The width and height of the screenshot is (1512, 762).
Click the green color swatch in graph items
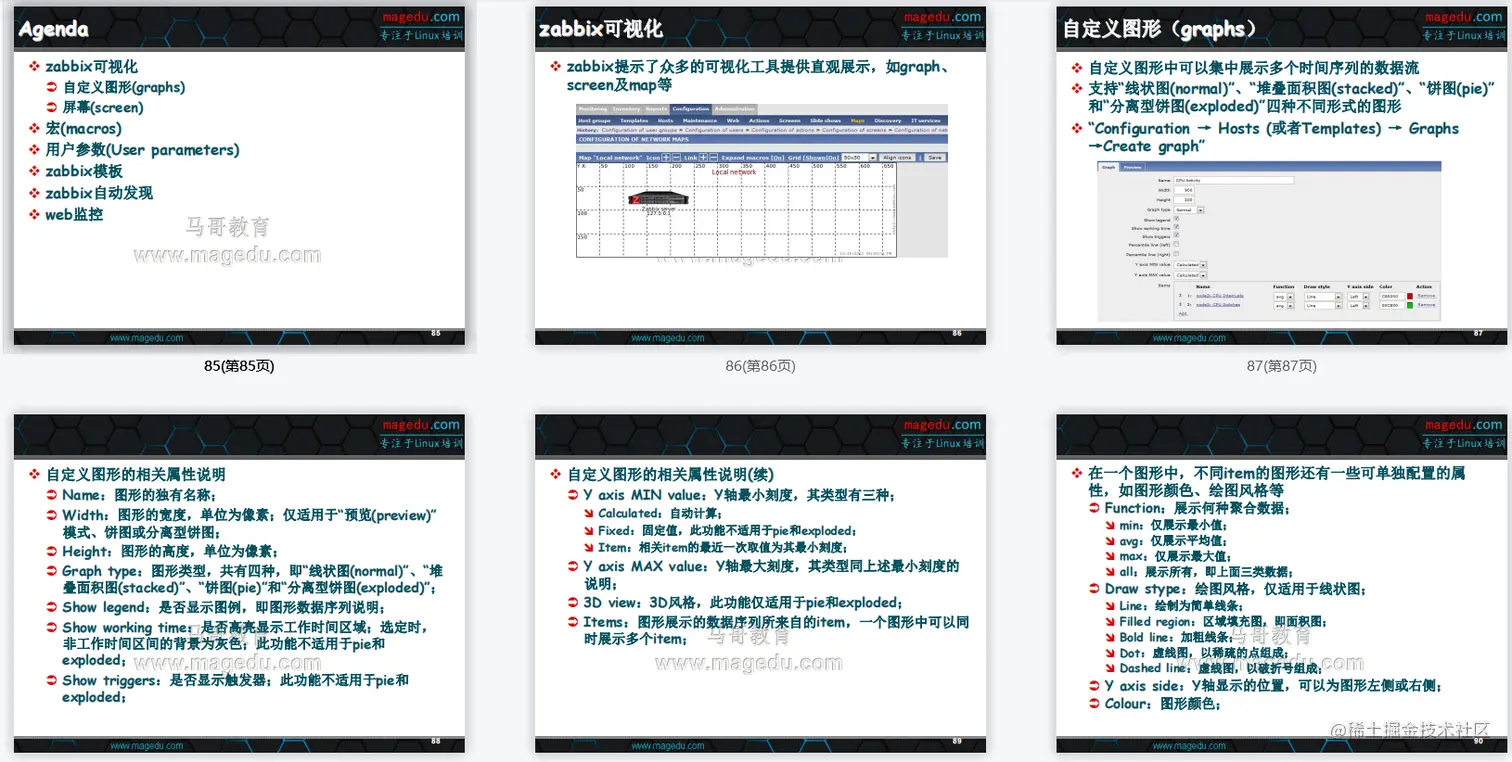tap(1410, 305)
